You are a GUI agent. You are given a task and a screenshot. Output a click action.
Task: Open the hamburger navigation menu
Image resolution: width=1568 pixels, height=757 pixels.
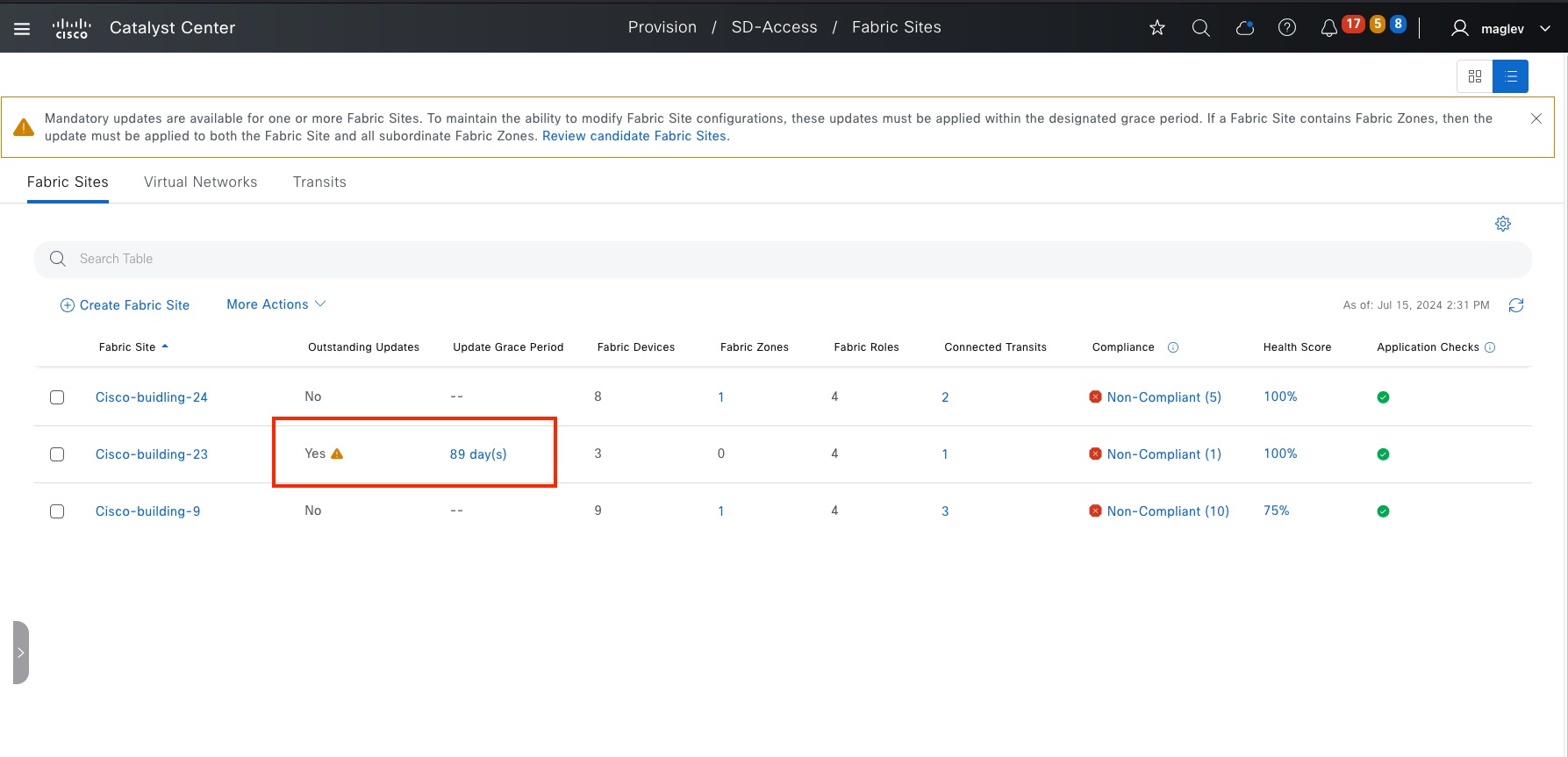point(22,28)
